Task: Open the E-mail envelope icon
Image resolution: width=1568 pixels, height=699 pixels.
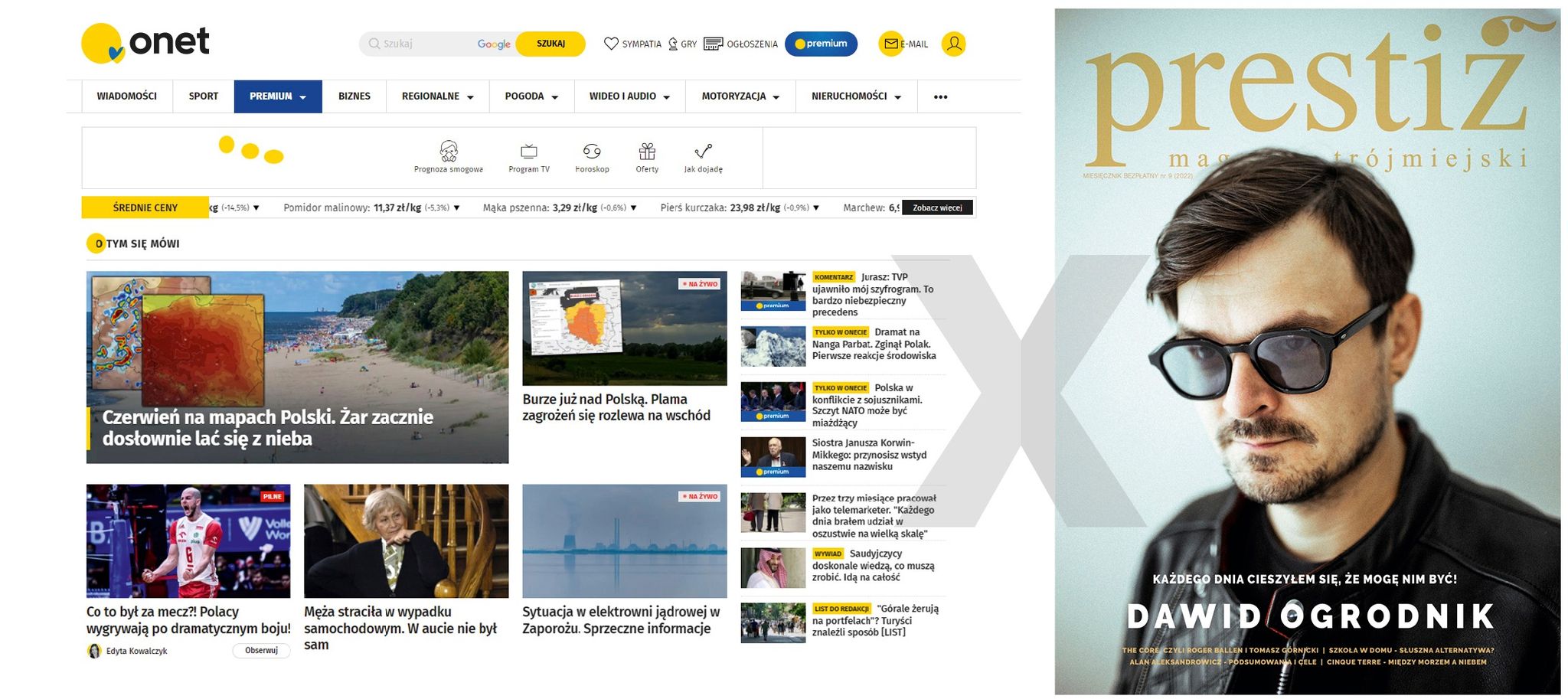Action: [x=890, y=44]
